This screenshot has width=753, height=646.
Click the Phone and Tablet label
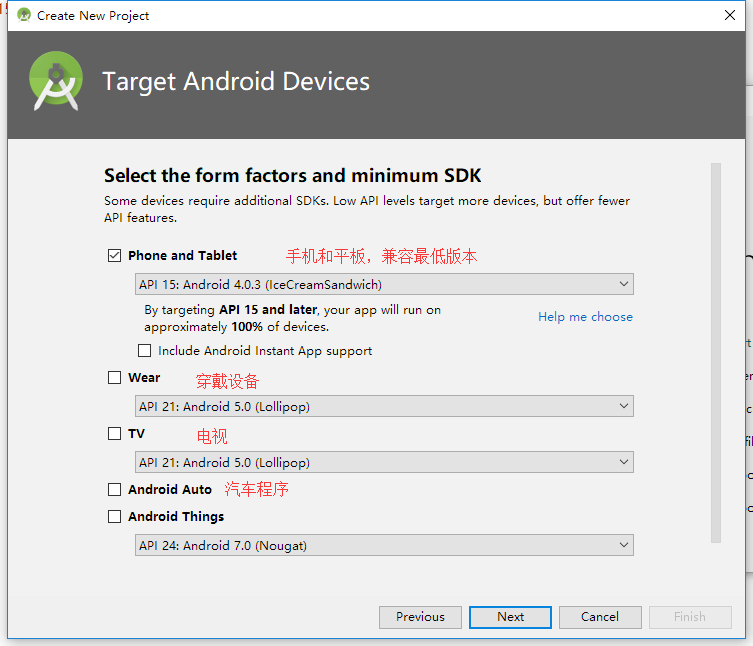click(x=182, y=256)
